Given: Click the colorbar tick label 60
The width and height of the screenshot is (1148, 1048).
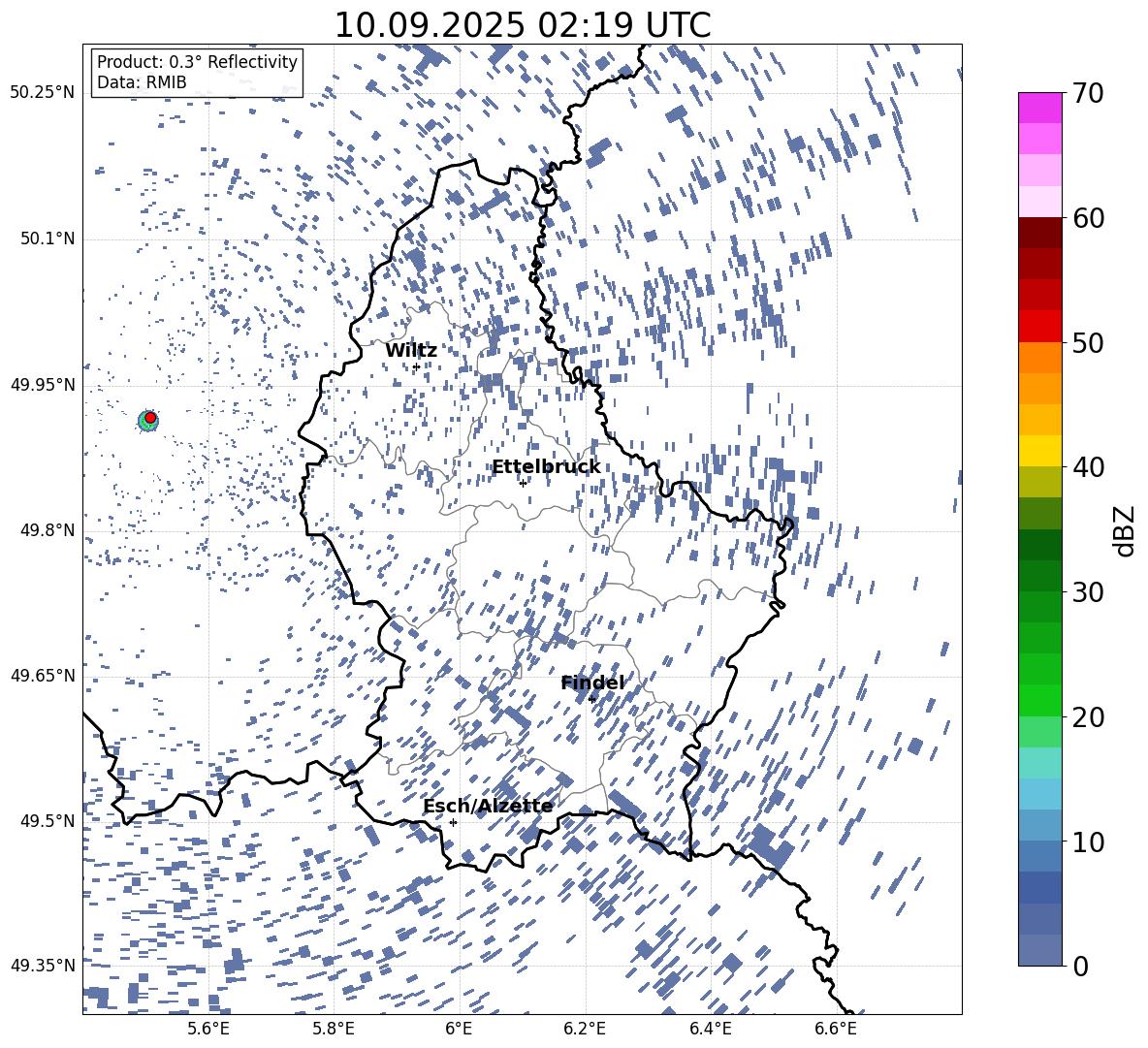Looking at the screenshot, I should (1089, 218).
